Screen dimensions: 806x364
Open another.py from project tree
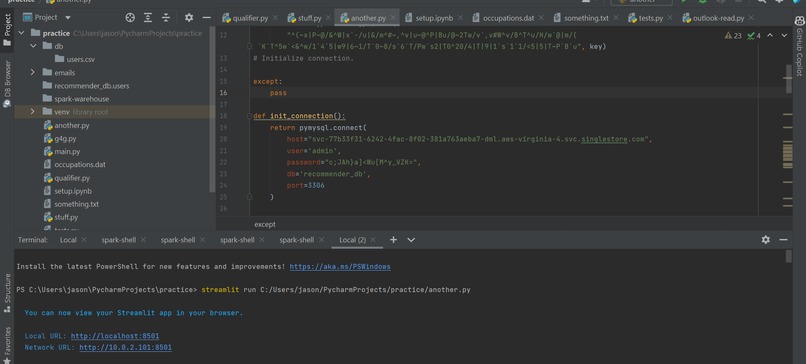[x=66, y=125]
